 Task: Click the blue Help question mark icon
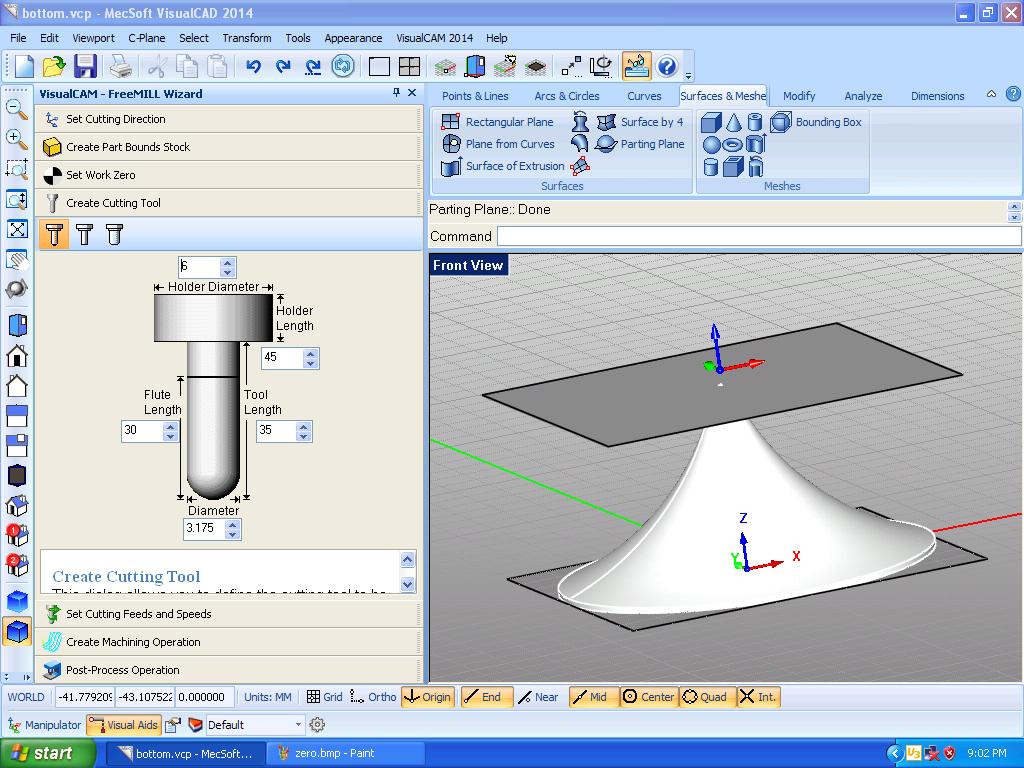point(667,67)
